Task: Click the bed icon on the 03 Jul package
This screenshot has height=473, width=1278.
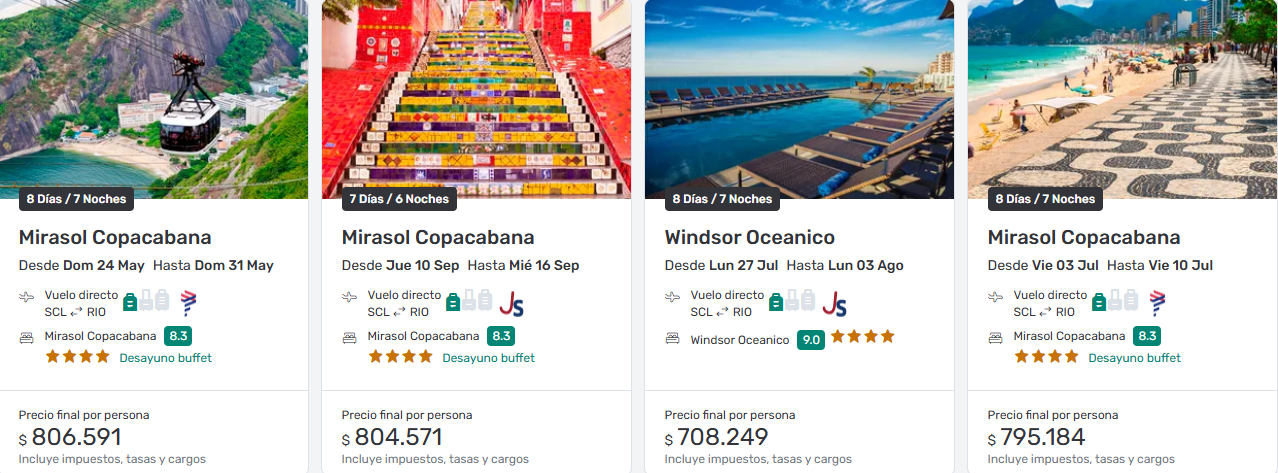Action: (996, 337)
